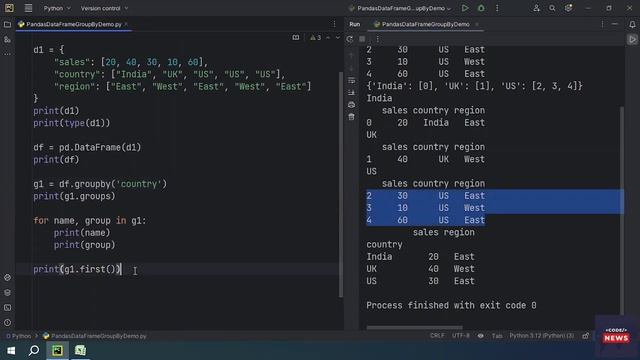Open Excel from Windows taskbar
Screen dimensions: 640x360
point(80,351)
